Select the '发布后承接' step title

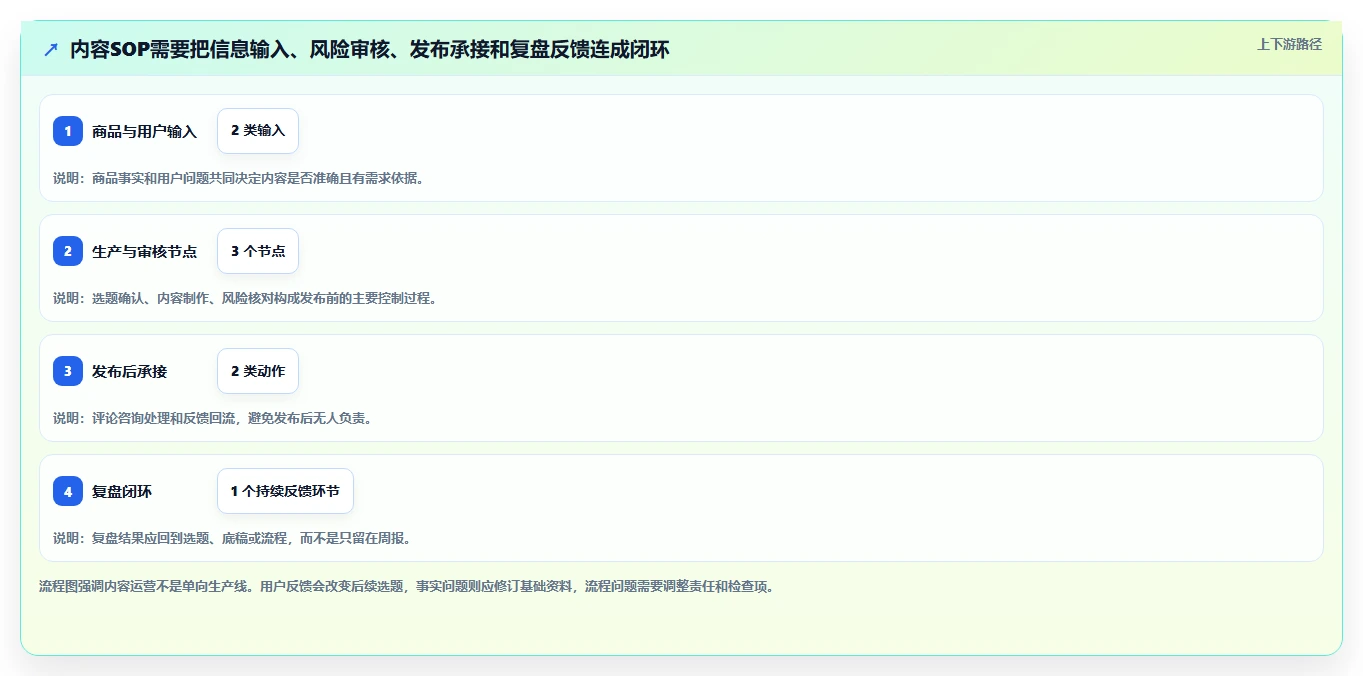point(130,371)
